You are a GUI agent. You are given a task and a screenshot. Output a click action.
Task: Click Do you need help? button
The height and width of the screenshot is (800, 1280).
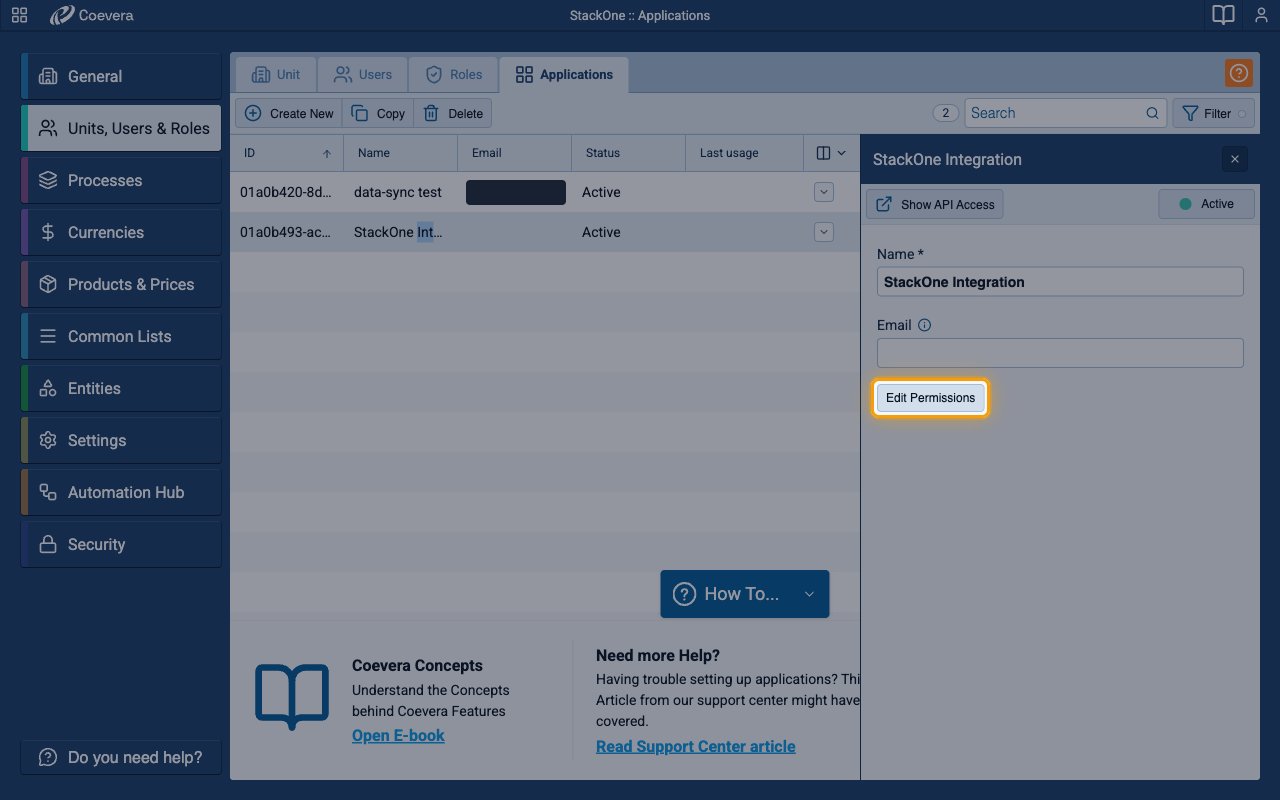(121, 757)
